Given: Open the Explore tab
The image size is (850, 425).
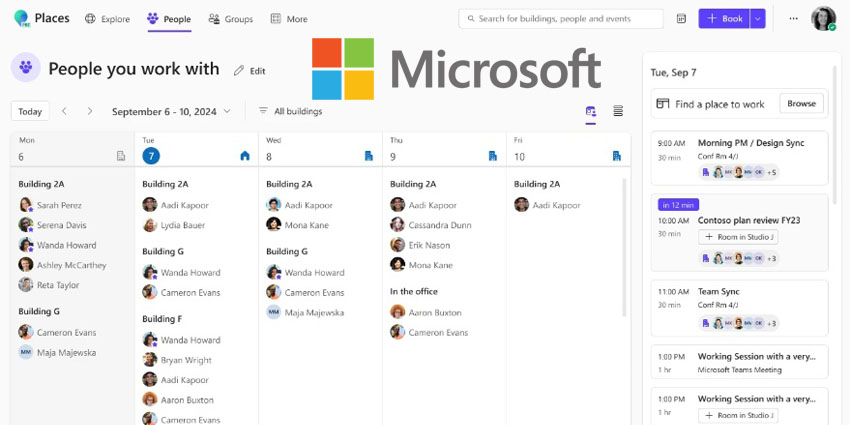Looking at the screenshot, I should [107, 19].
